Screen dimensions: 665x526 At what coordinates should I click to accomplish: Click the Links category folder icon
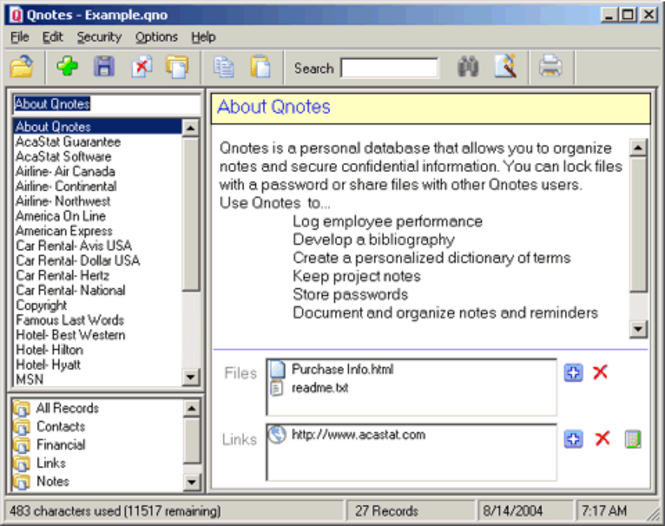pos(21,463)
